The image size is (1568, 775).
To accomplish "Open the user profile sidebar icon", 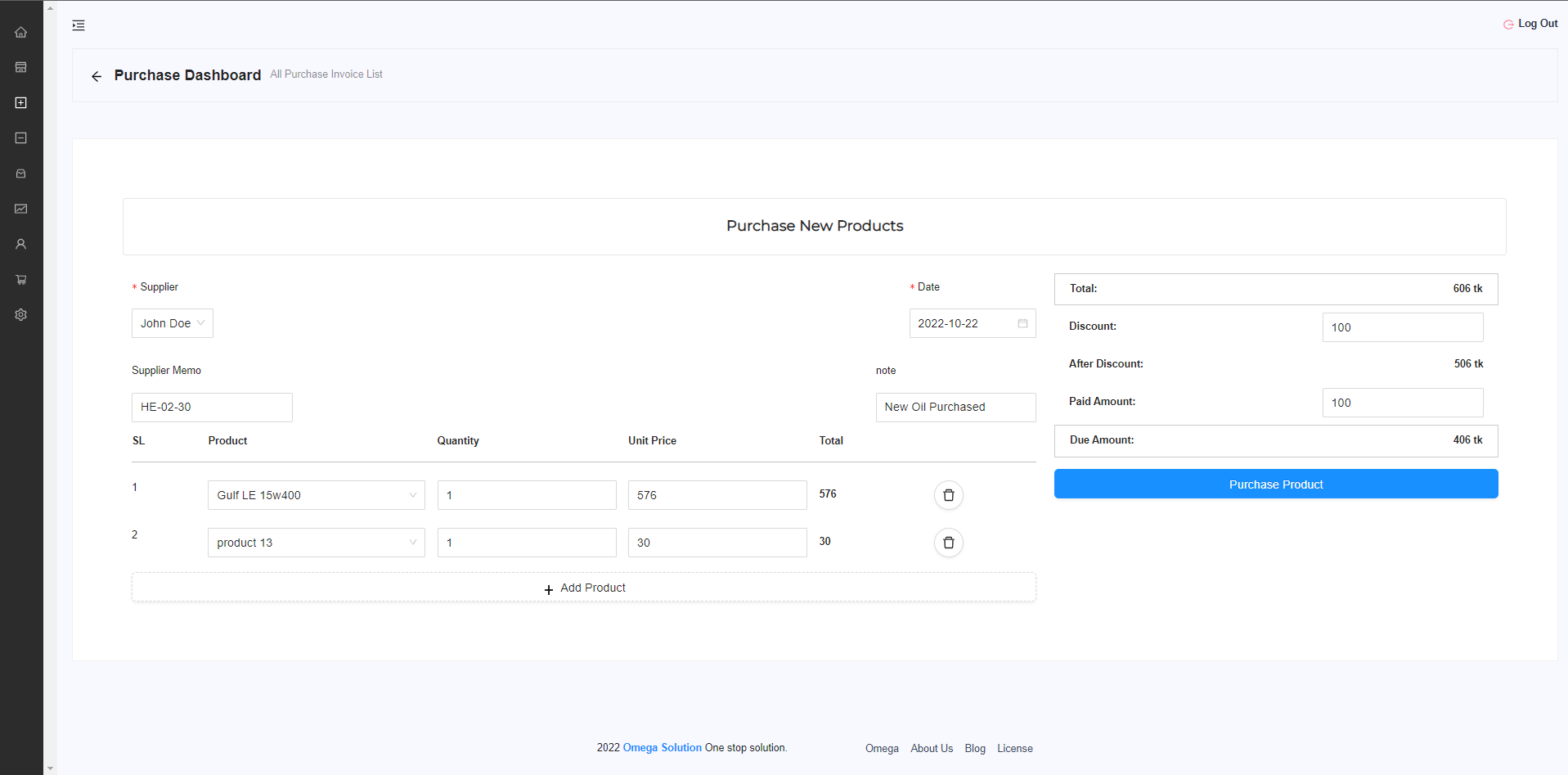I will [20, 244].
